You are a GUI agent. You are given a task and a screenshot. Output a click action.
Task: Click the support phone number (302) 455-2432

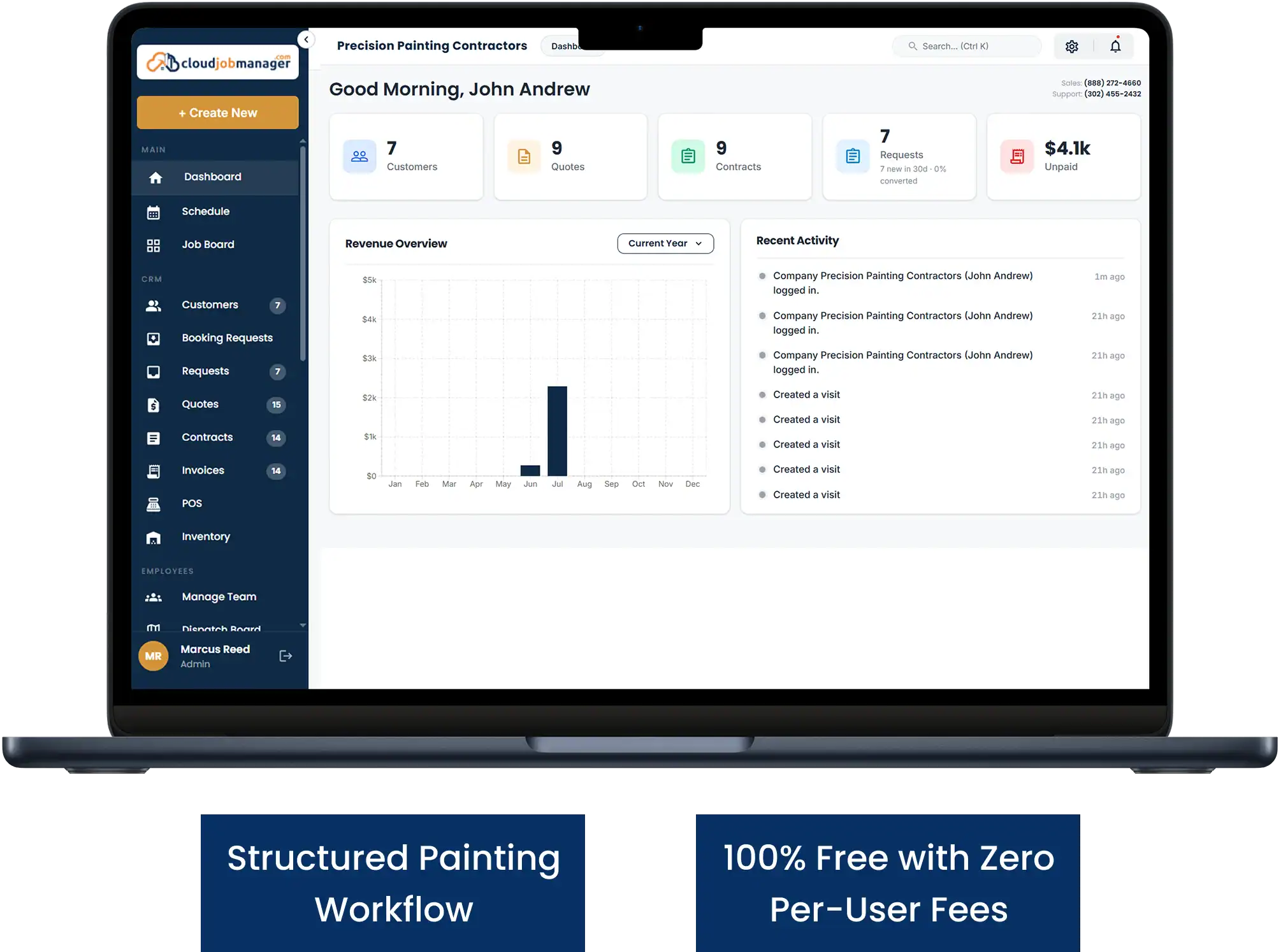click(x=1112, y=94)
